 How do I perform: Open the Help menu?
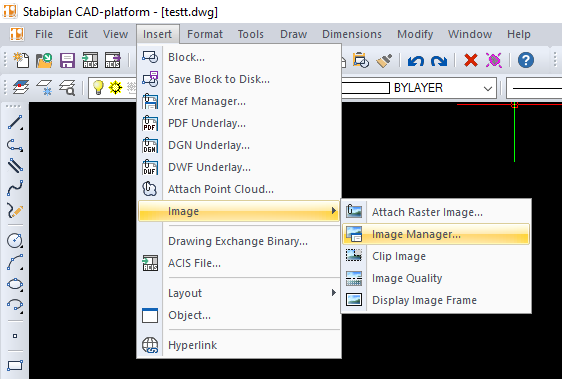[519, 34]
